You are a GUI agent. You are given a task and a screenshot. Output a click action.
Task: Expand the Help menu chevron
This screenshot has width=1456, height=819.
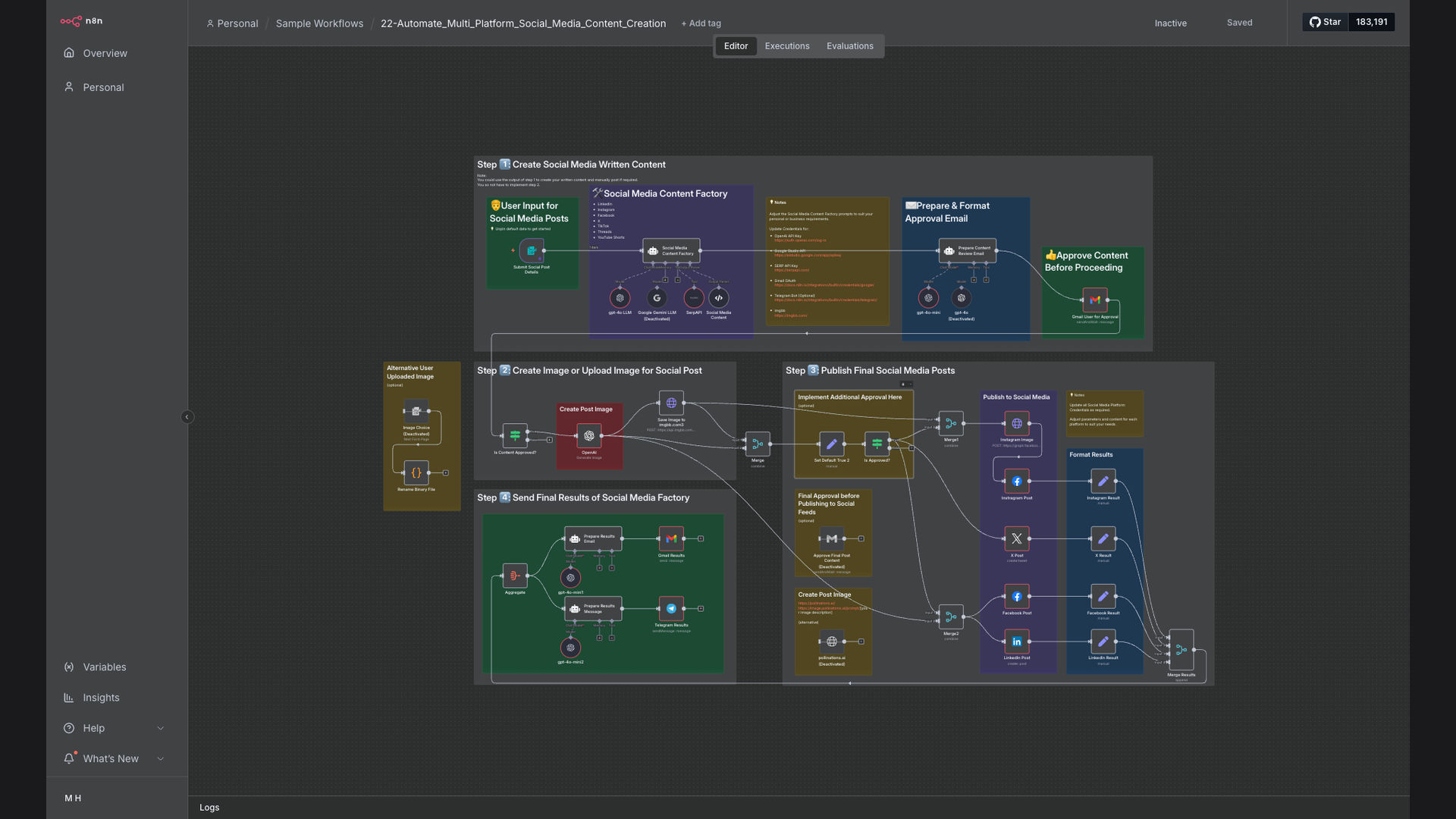click(160, 728)
